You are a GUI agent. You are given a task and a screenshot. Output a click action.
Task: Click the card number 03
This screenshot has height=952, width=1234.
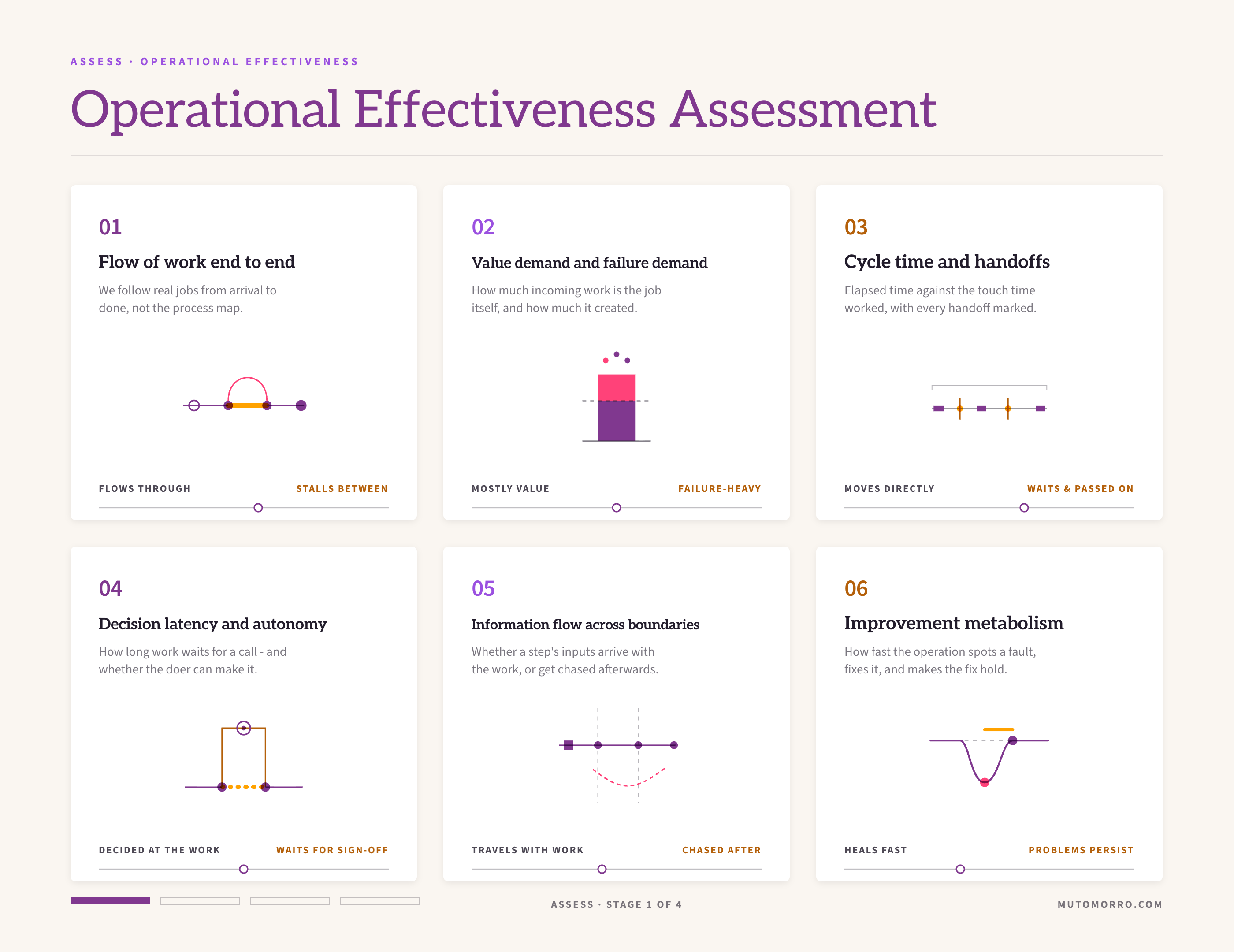tap(856, 227)
